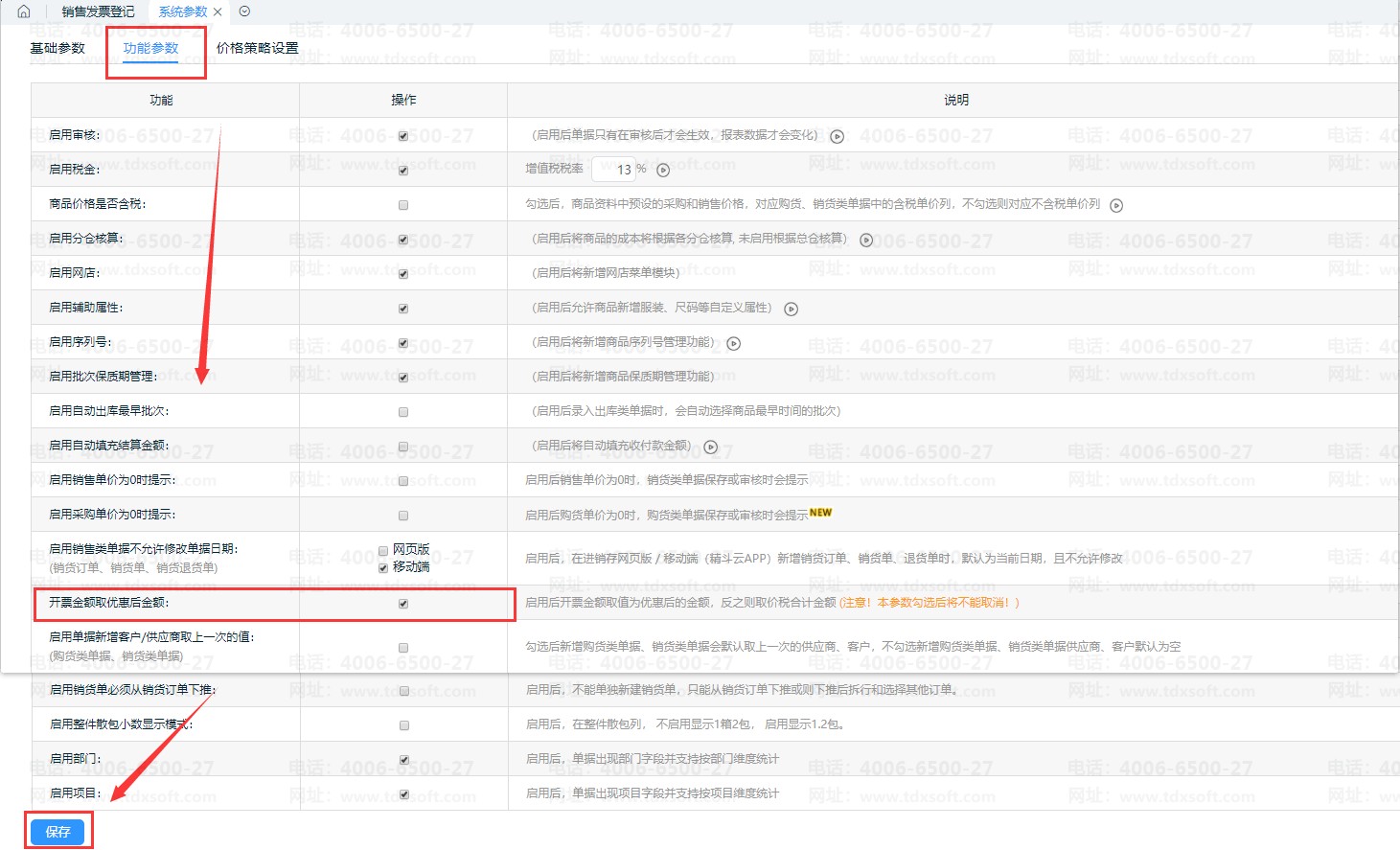Click the home icon in the tab bar
Viewport: 1400px width, 850px height.
point(24,11)
